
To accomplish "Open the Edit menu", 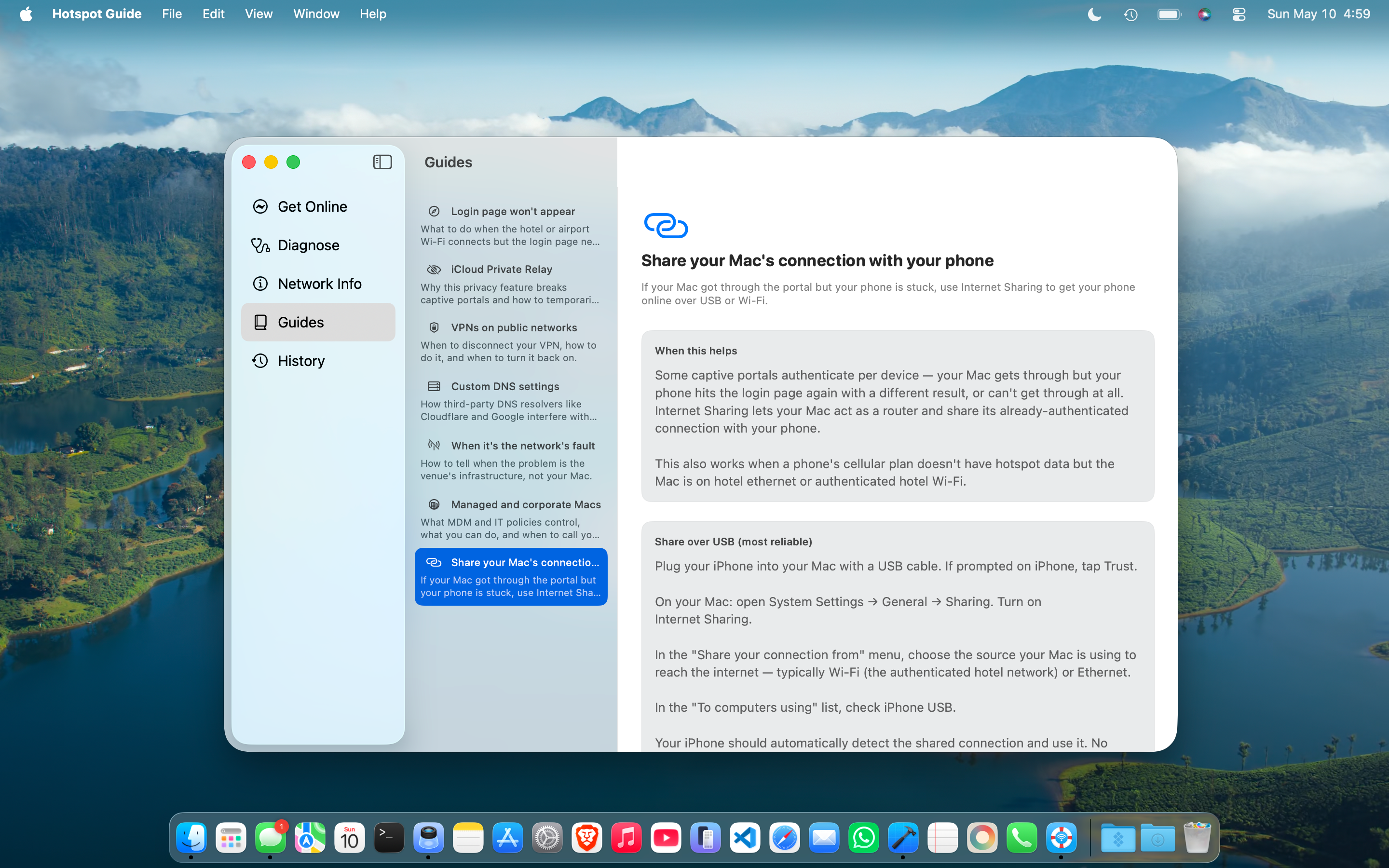I will [x=213, y=14].
